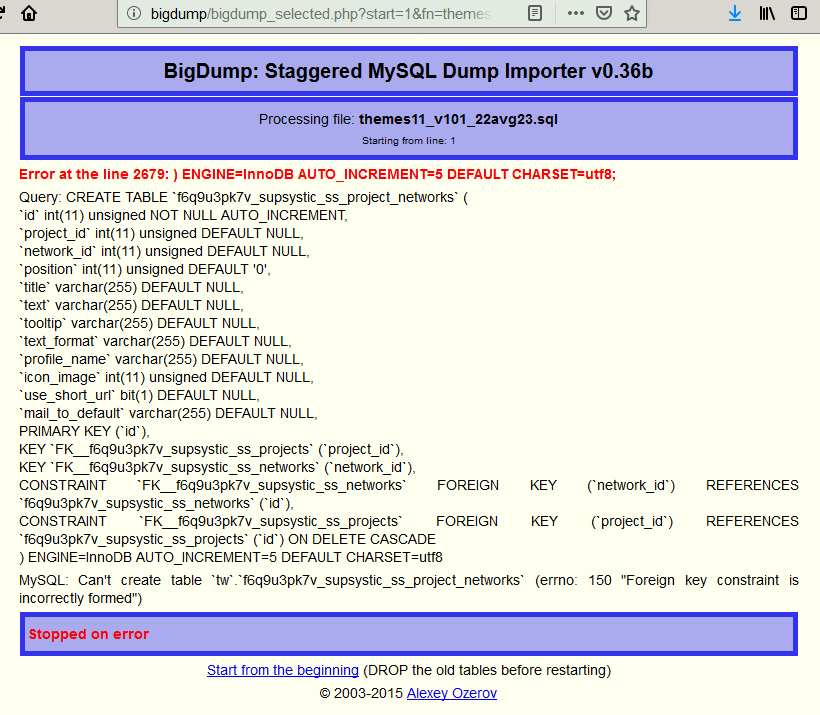Open page actions three-dot menu
Screen dimensions: 820x715
coord(576,14)
